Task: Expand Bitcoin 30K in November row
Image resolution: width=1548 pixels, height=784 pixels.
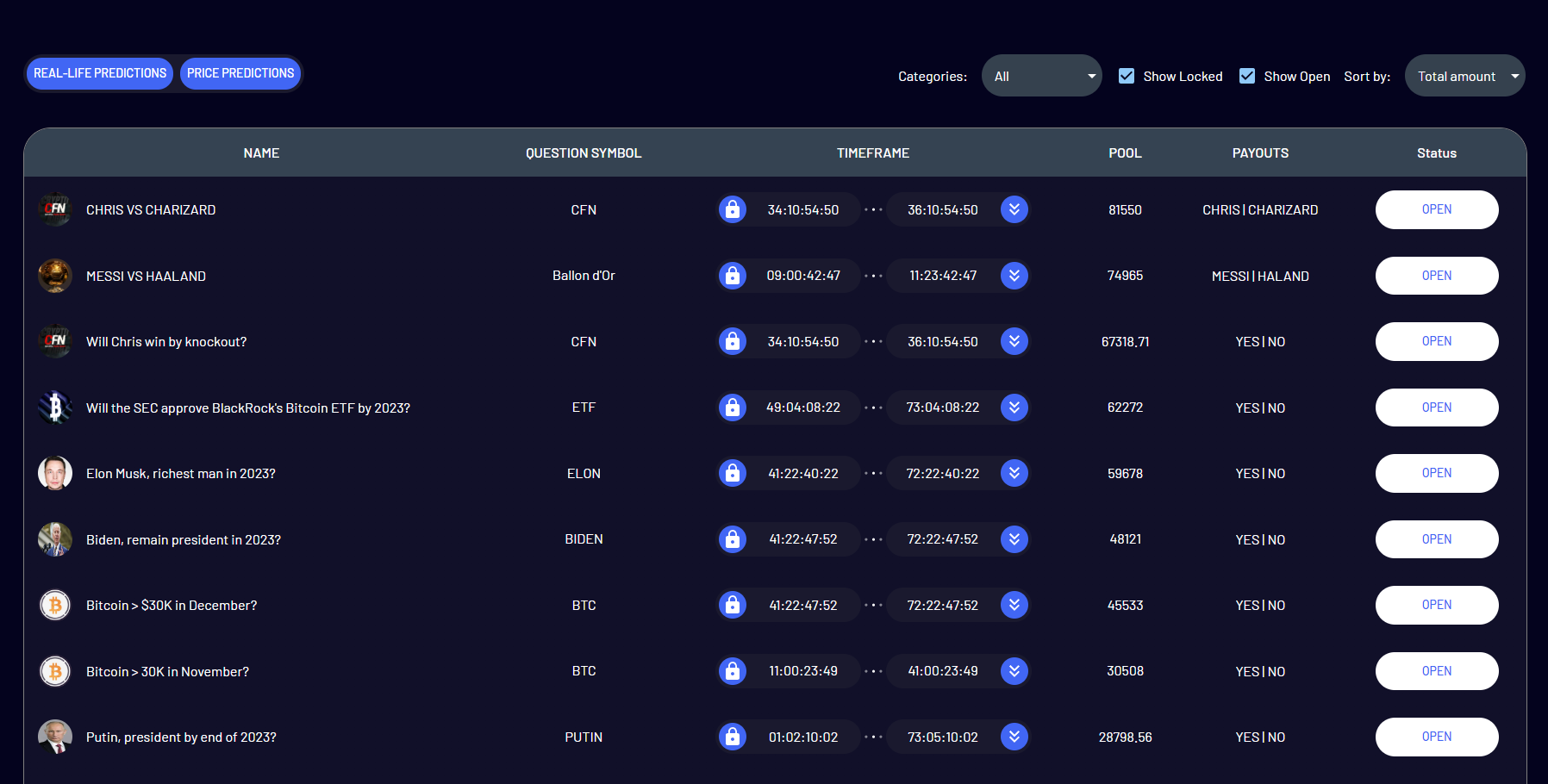Action: tap(1014, 671)
